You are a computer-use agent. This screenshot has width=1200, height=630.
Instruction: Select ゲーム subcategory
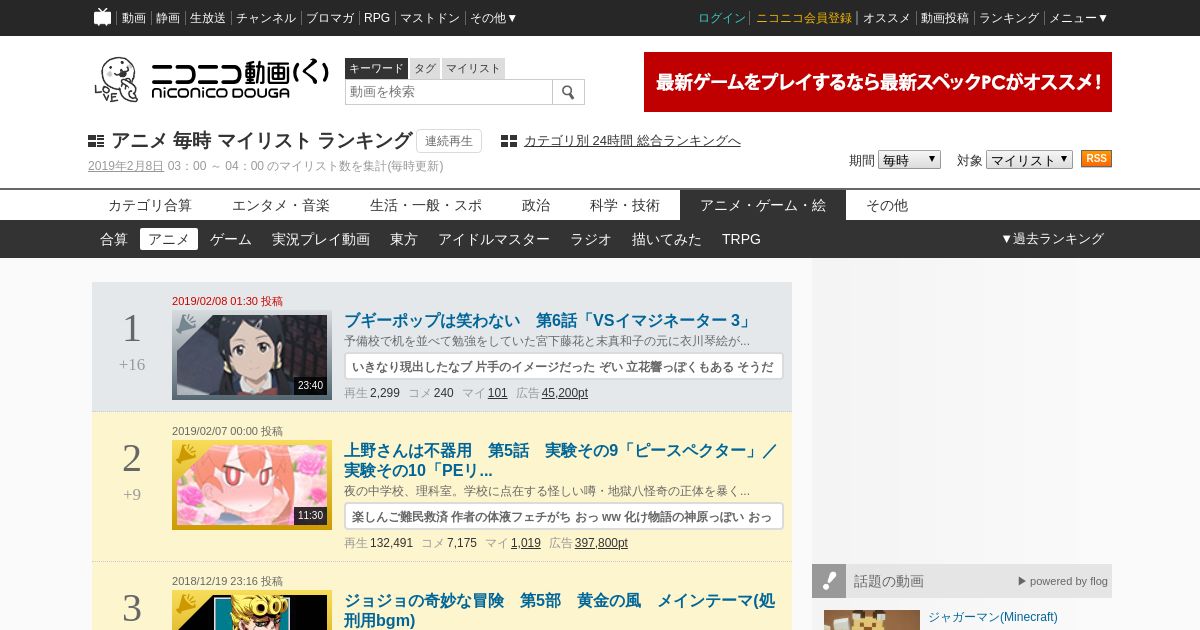(x=231, y=239)
